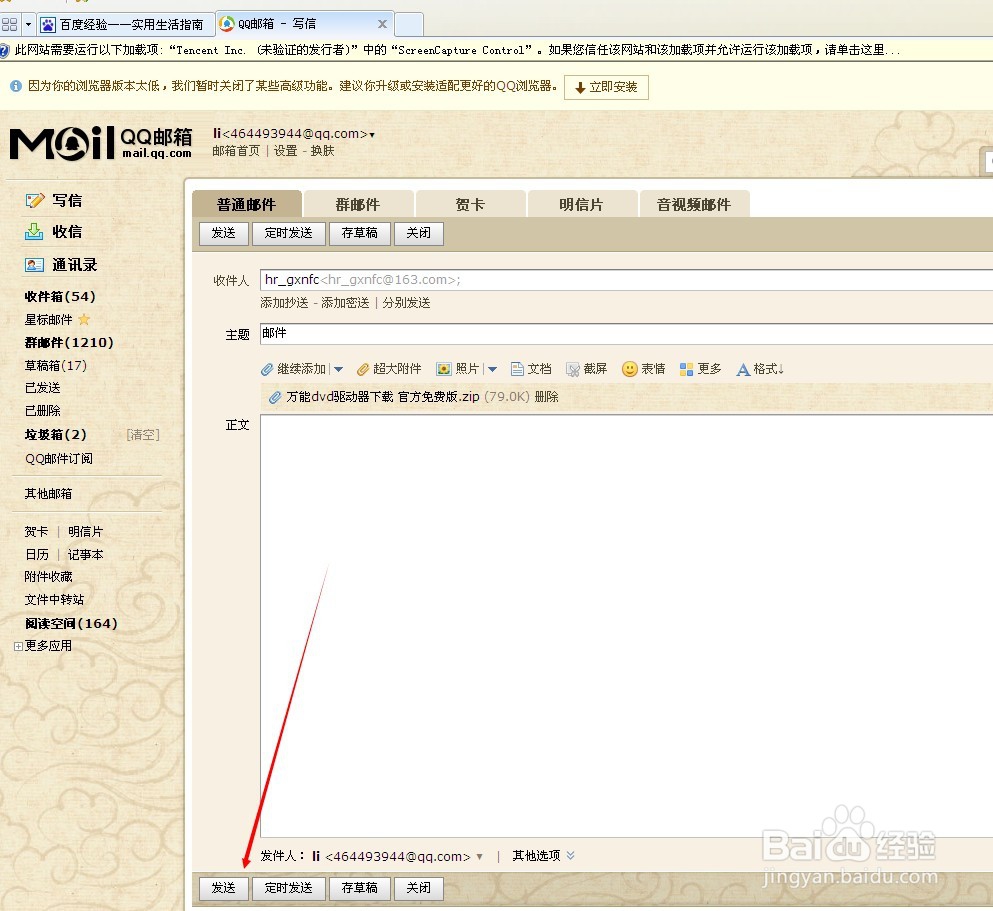The width and height of the screenshot is (993, 911).
Task: Click the Baidu paw tab icon
Action: point(47,25)
